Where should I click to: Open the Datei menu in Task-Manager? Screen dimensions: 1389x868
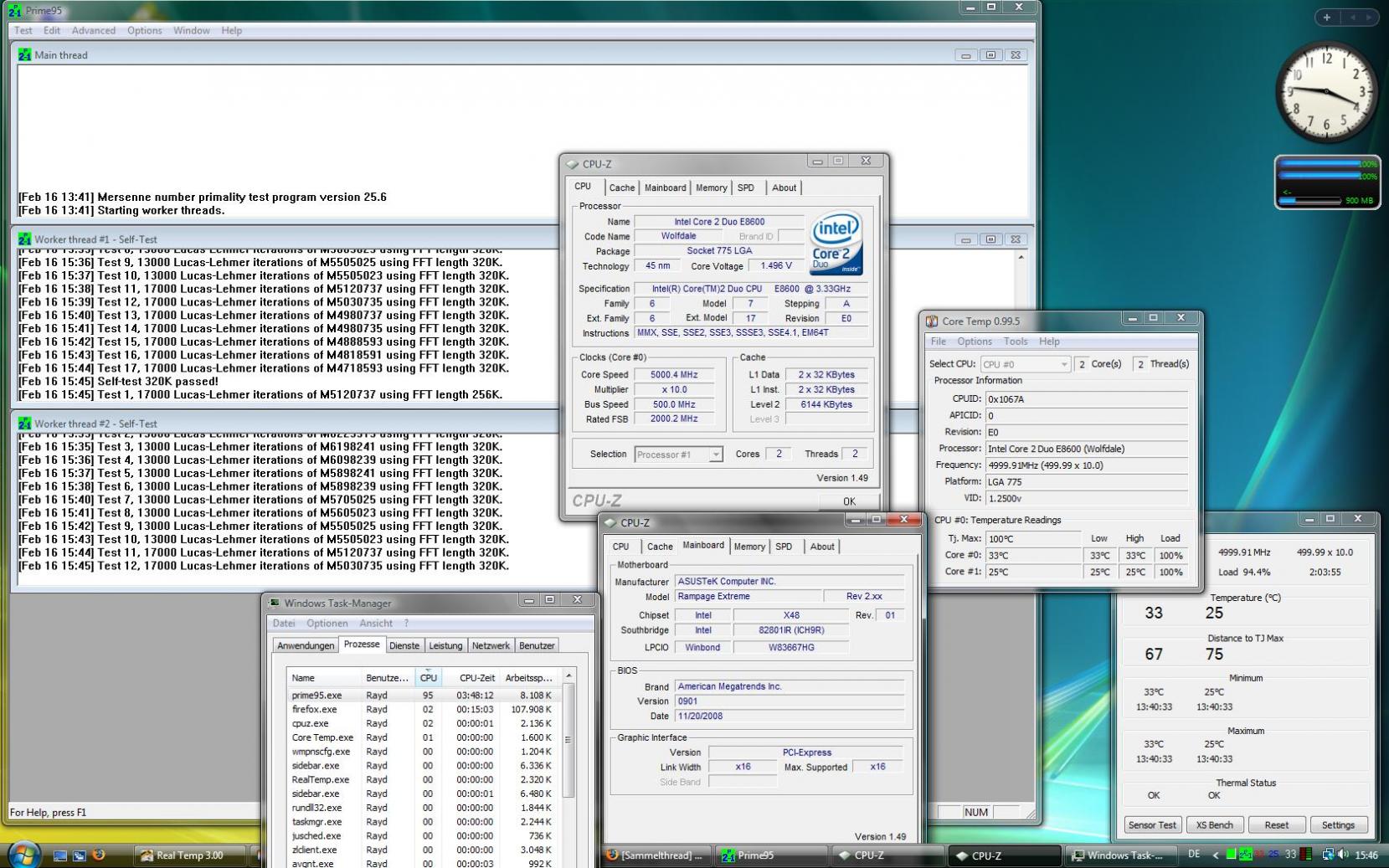point(284,623)
